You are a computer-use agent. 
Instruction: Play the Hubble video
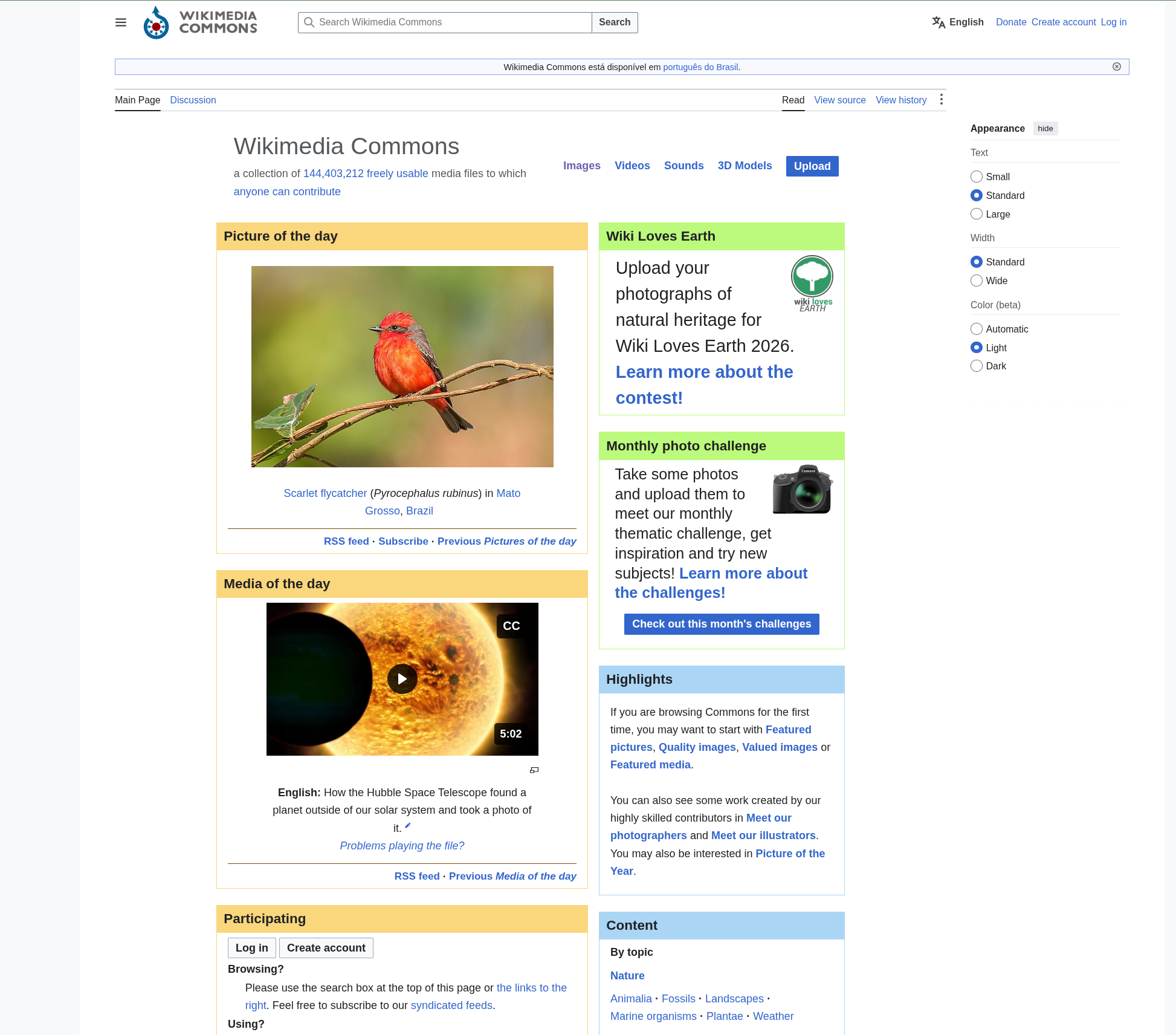coord(402,679)
